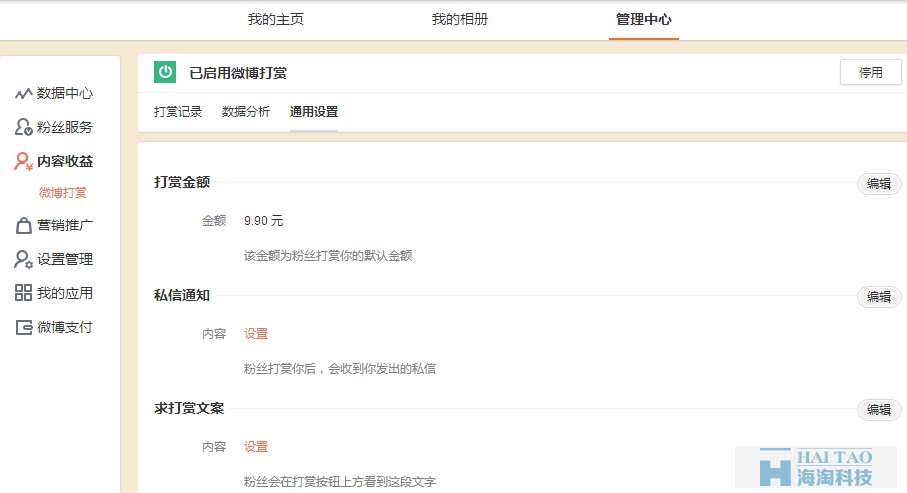The width and height of the screenshot is (907, 493).
Task: Click text 该金额为粉丝打赏你的默认金额
Action: click(328, 256)
